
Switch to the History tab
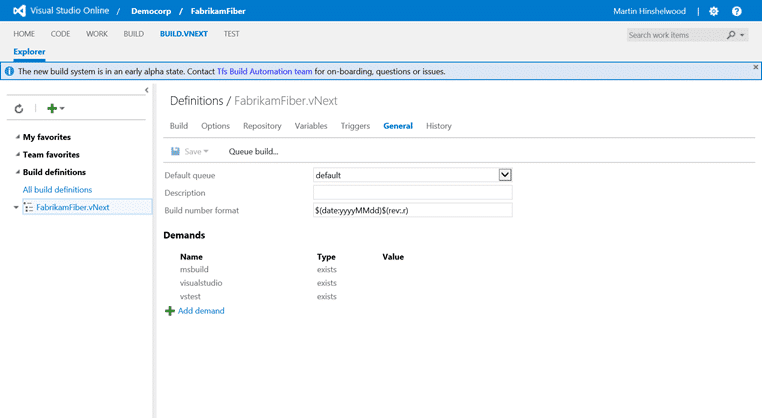439,126
